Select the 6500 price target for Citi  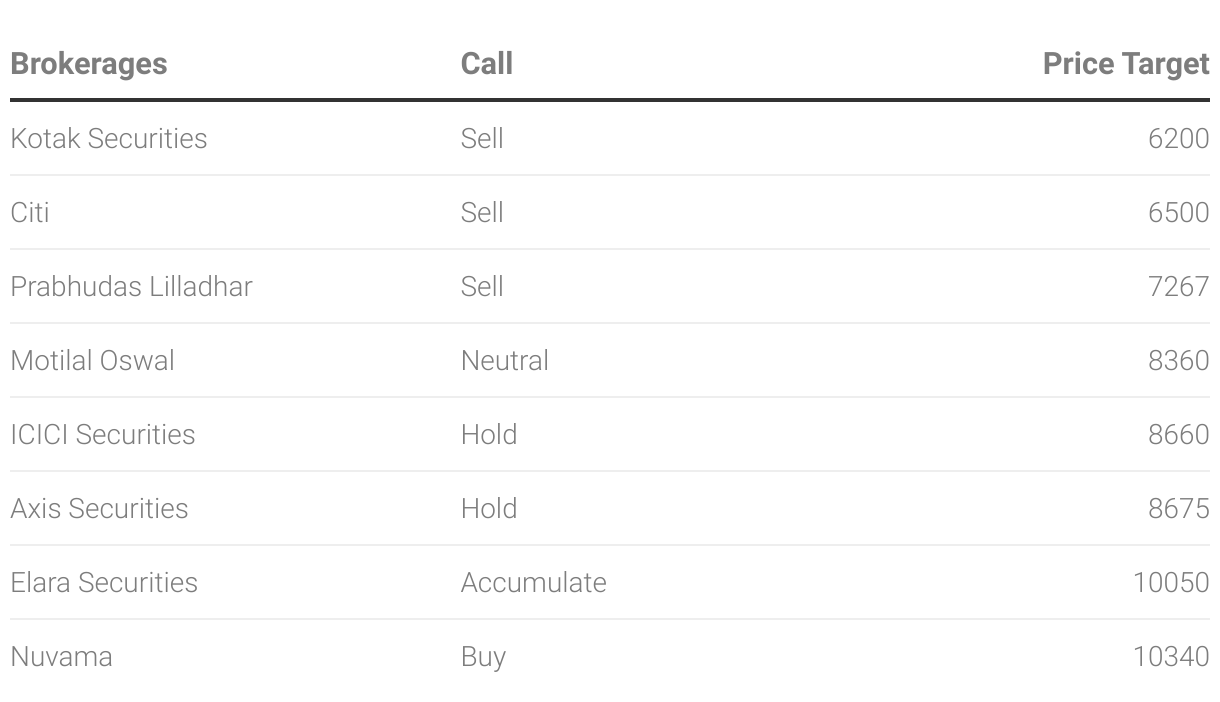pyautogui.click(x=1179, y=212)
